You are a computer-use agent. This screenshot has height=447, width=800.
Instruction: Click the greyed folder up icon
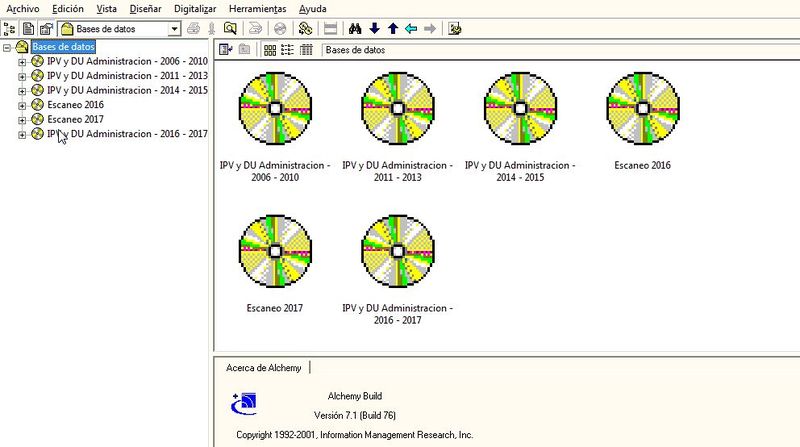pos(244,49)
